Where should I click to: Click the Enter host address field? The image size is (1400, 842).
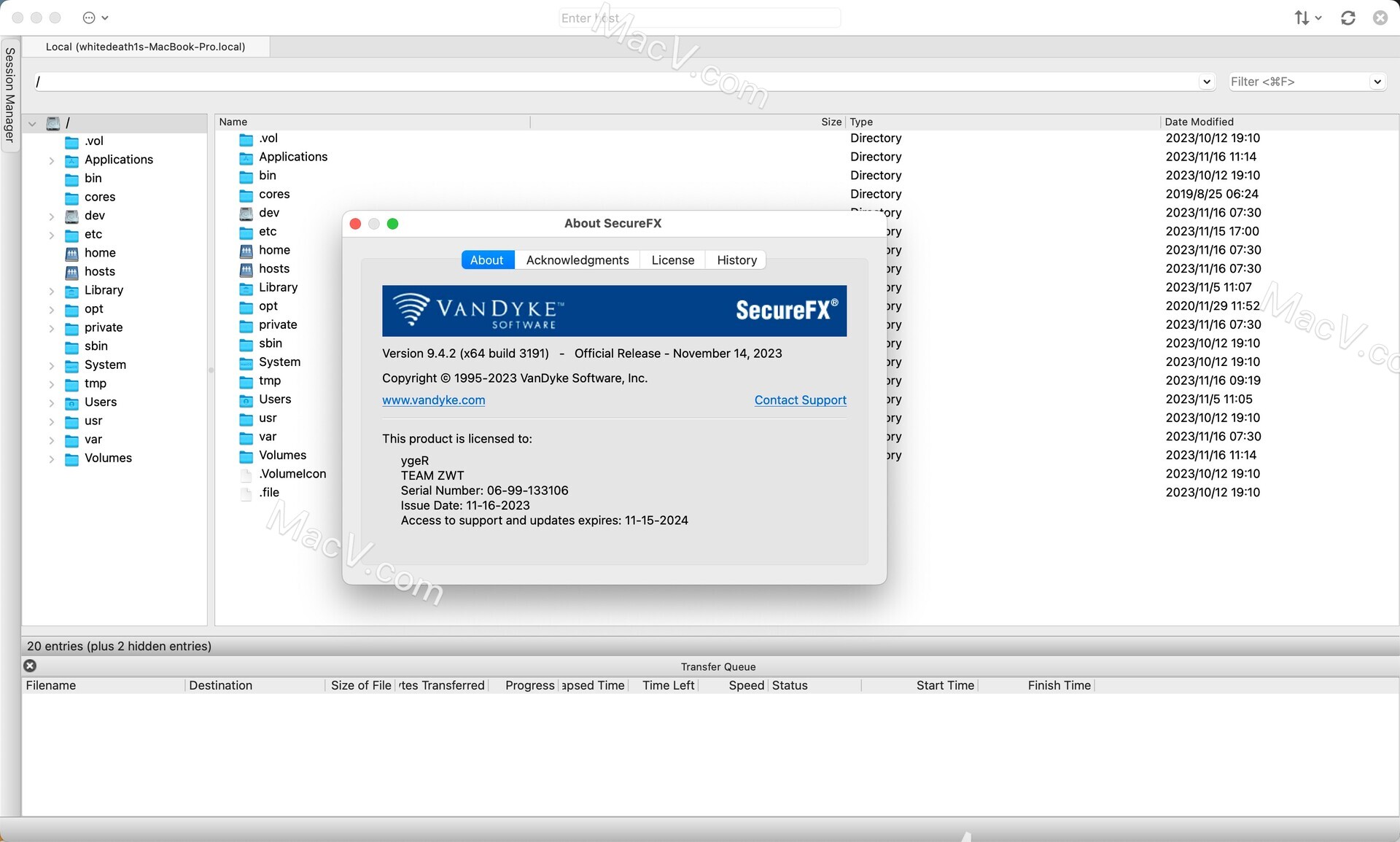coord(700,18)
